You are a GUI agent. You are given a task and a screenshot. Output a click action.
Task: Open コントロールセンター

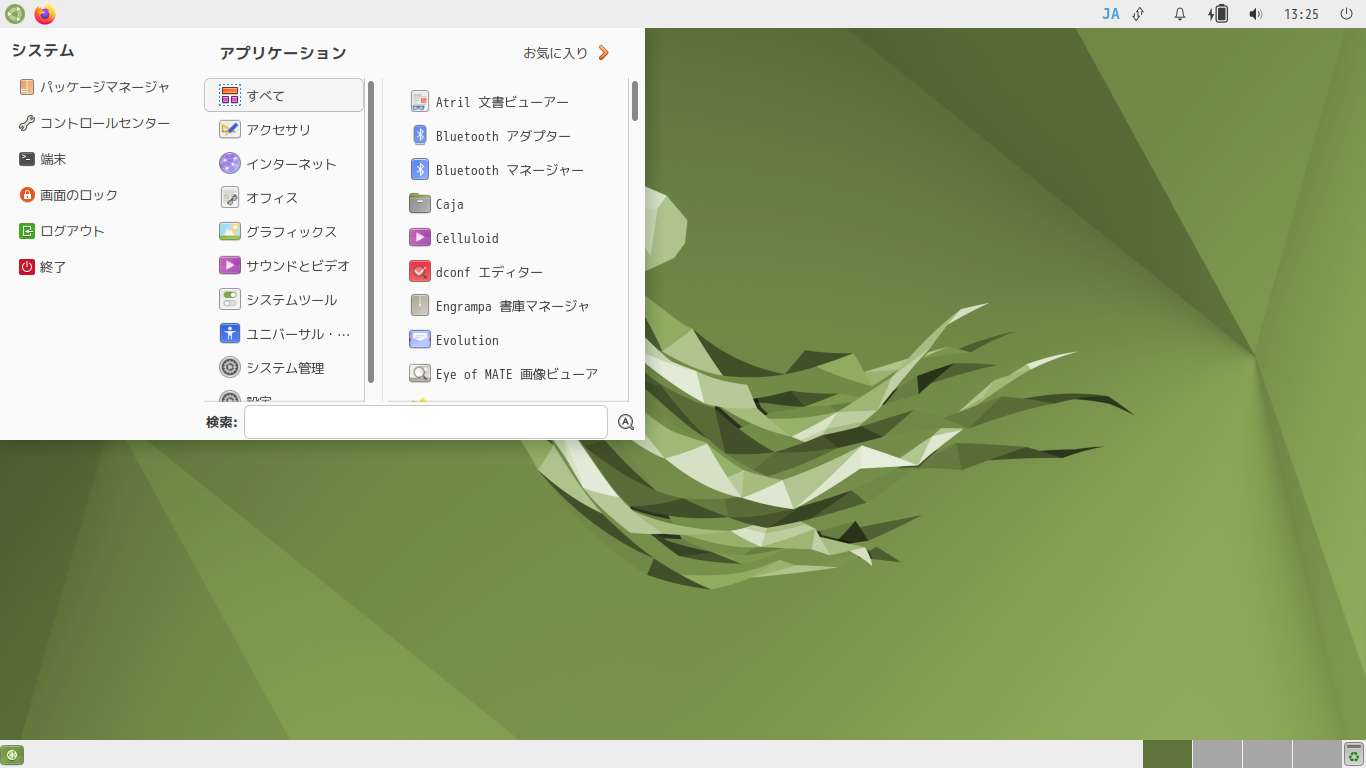coord(95,123)
